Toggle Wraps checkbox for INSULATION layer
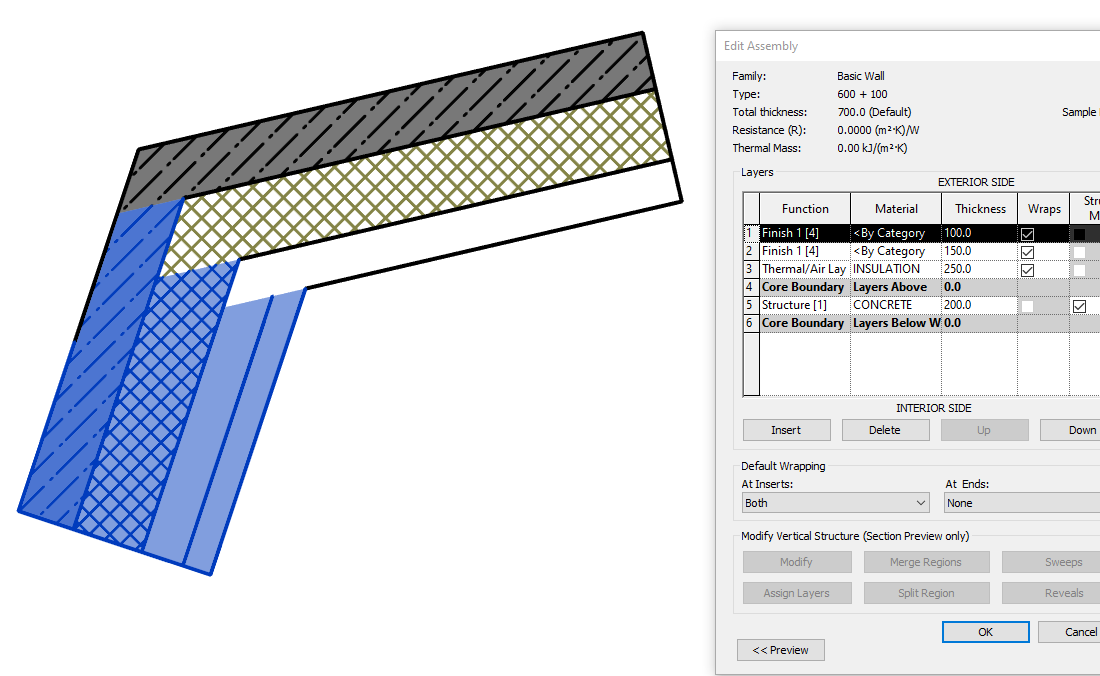 point(1027,271)
